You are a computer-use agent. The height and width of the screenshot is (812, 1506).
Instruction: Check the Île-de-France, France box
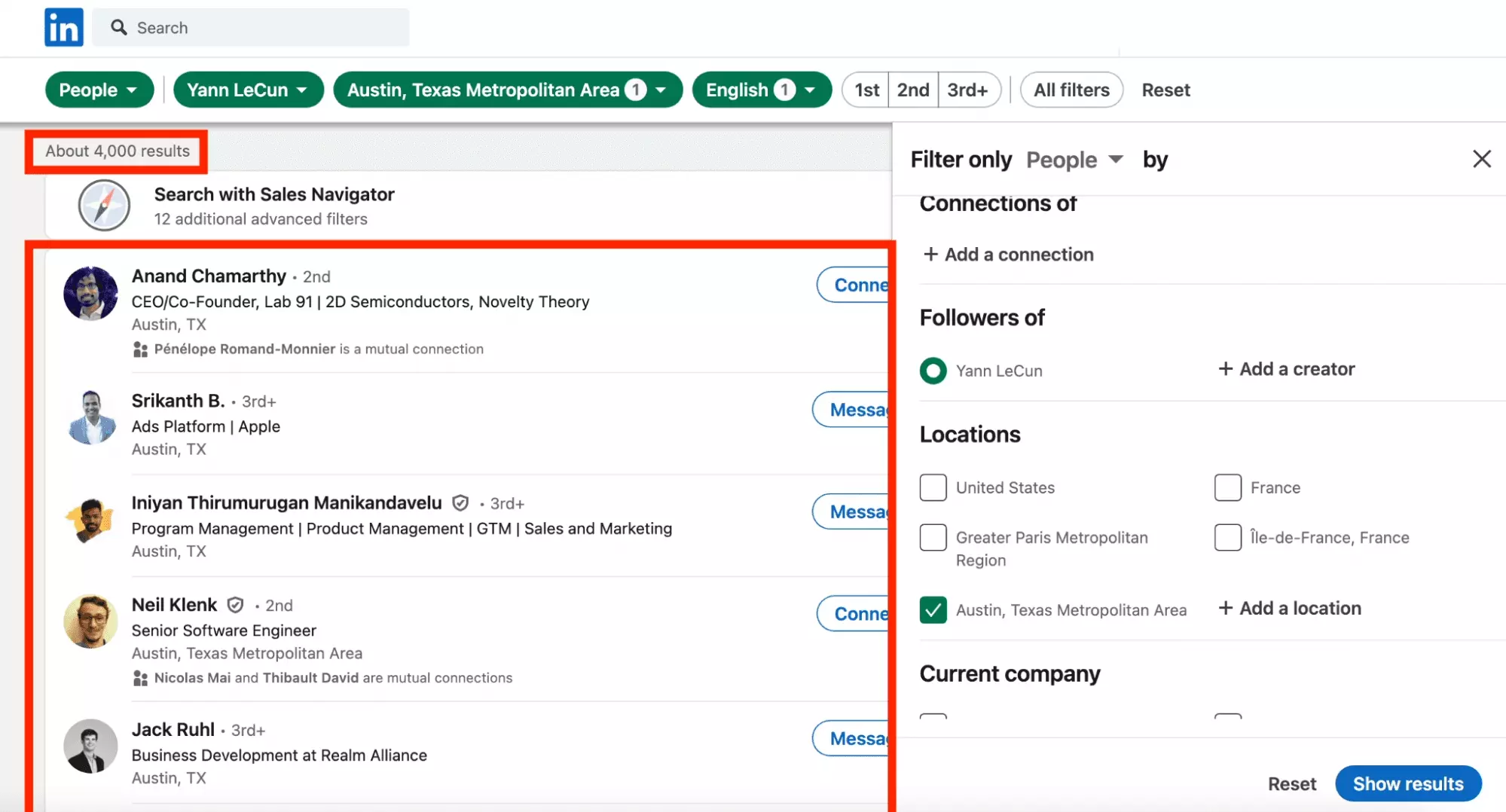point(1228,537)
